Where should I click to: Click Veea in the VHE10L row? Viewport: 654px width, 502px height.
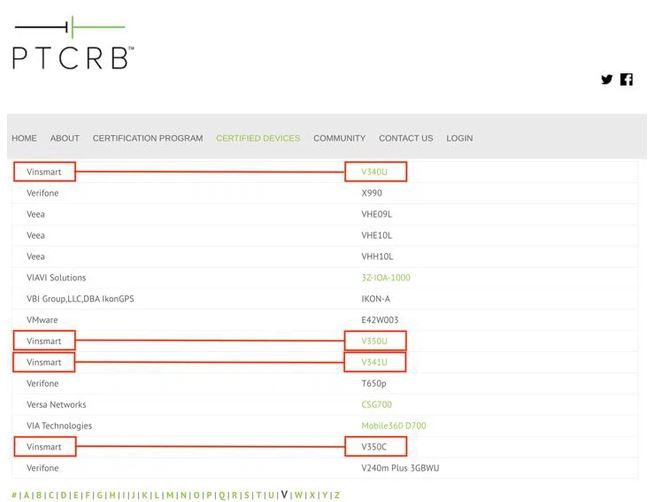35,236
